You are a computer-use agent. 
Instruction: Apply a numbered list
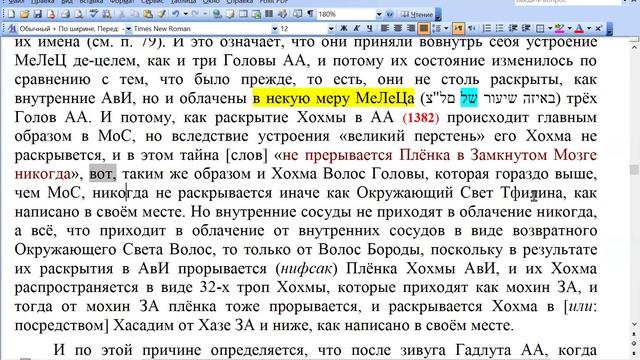[487, 28]
